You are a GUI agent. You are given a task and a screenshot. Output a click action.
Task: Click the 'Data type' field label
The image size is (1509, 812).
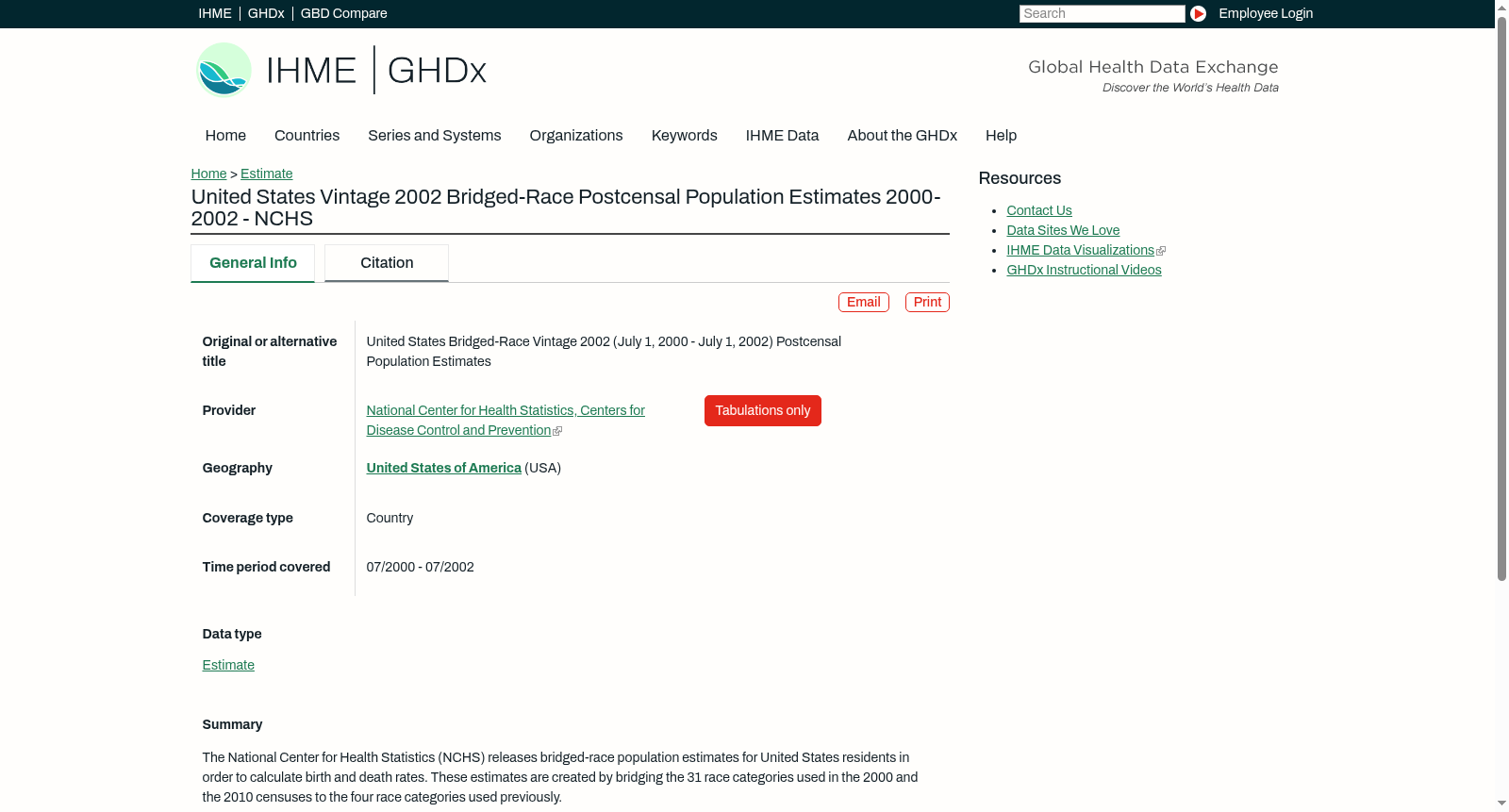pos(232,634)
